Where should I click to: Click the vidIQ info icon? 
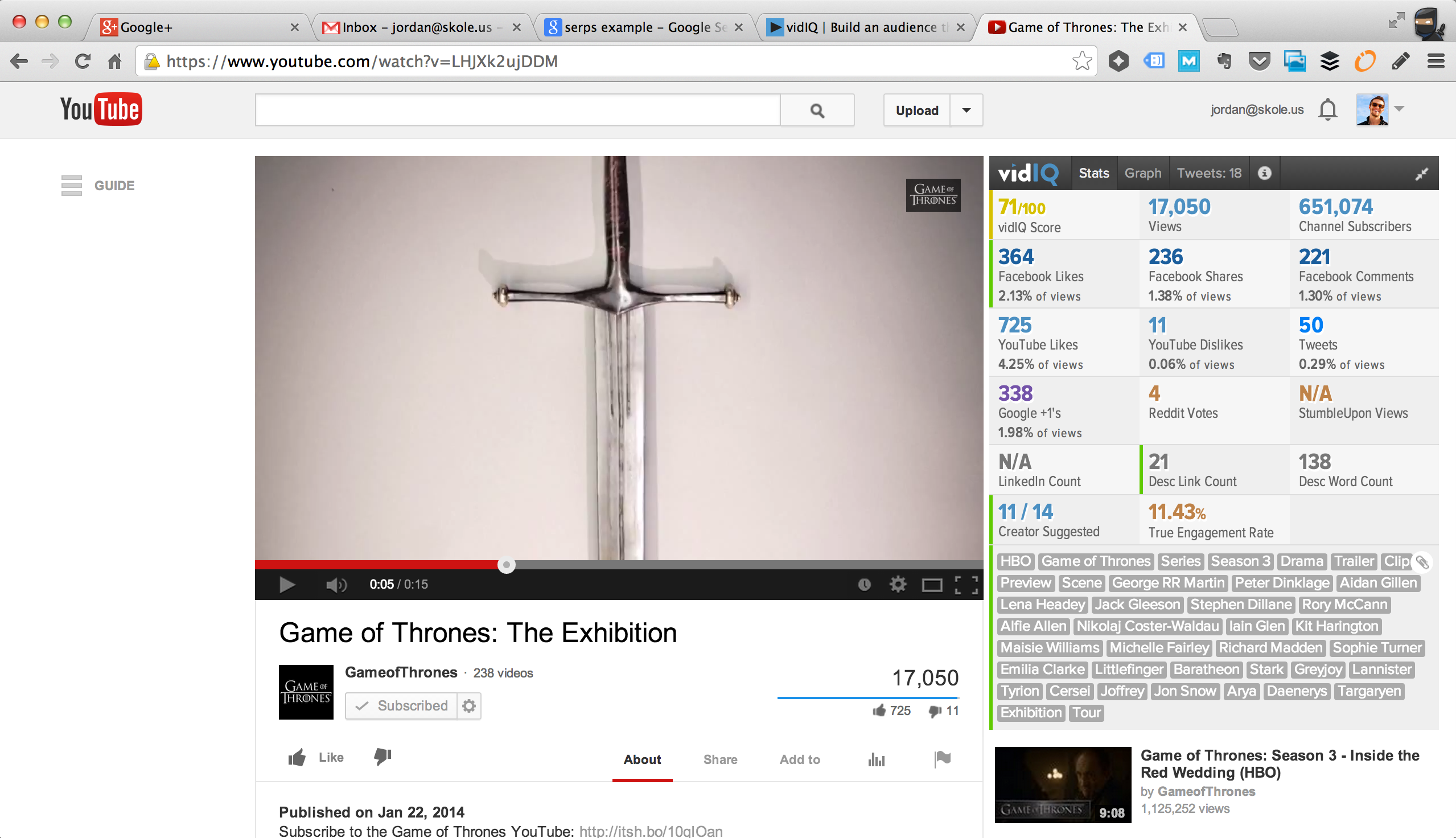pos(1264,173)
